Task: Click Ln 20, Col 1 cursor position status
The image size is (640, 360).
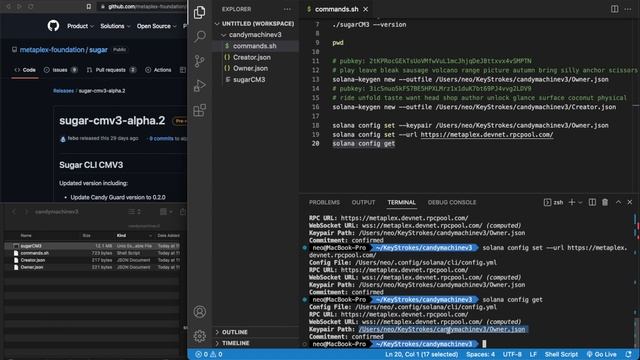Action: pos(421,354)
